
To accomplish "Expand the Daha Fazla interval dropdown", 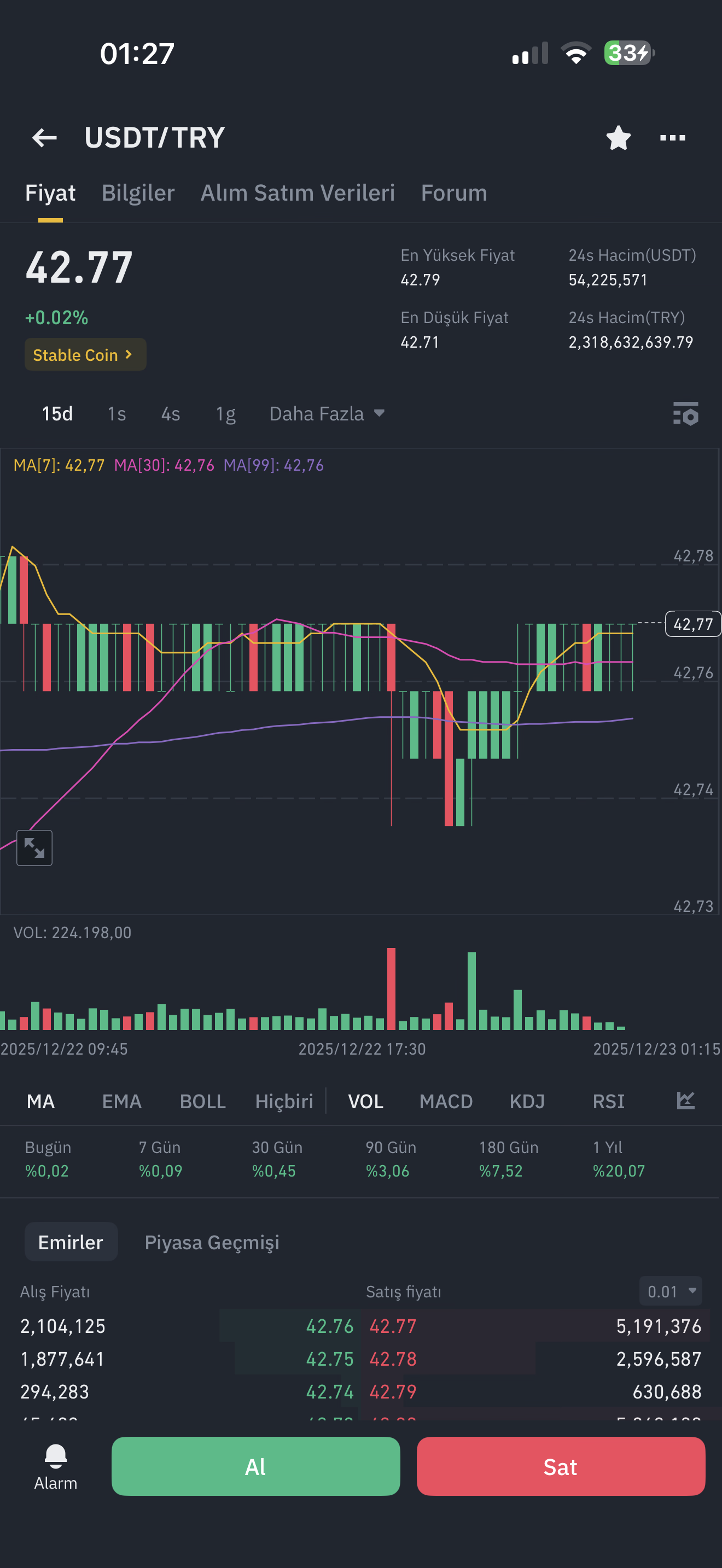I will pyautogui.click(x=327, y=414).
